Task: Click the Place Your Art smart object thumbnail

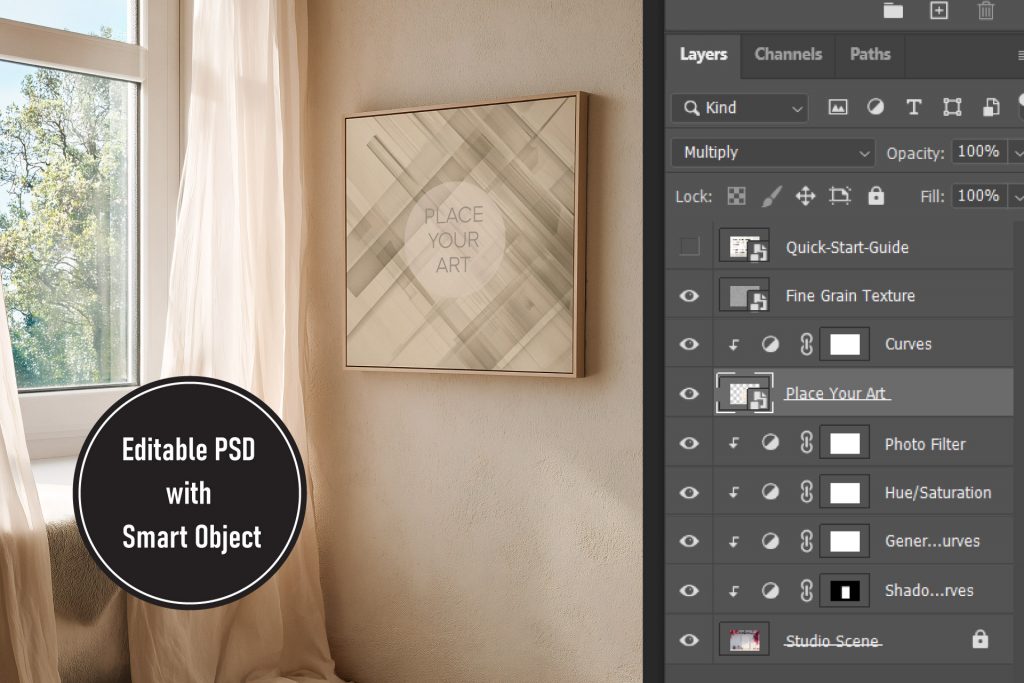Action: (x=744, y=393)
